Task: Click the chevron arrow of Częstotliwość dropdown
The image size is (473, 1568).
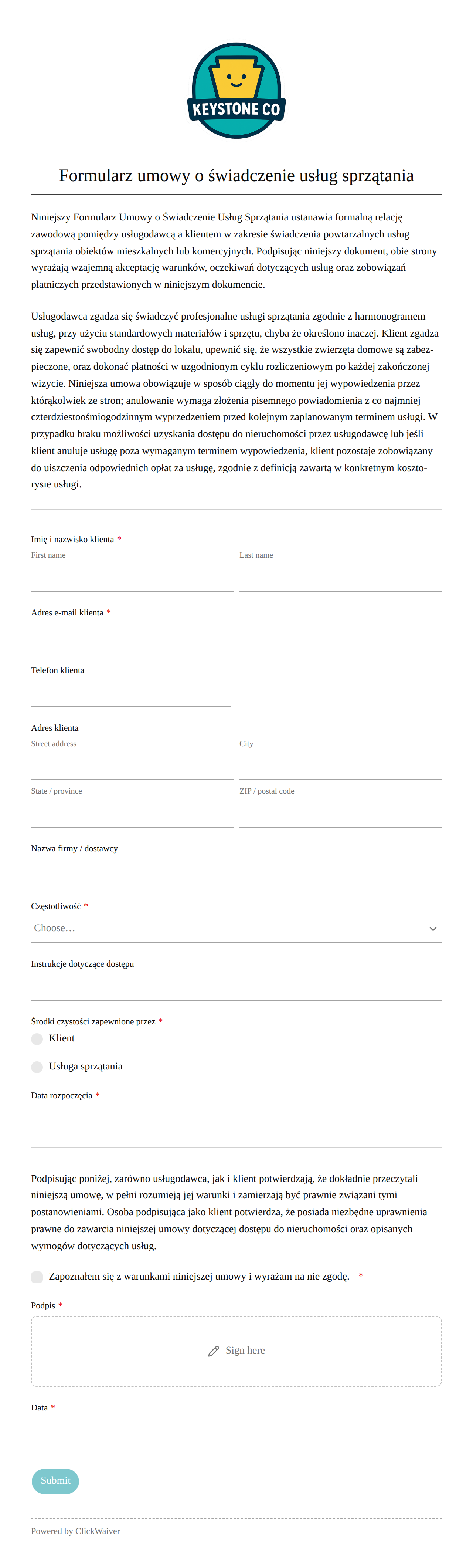Action: point(433,929)
